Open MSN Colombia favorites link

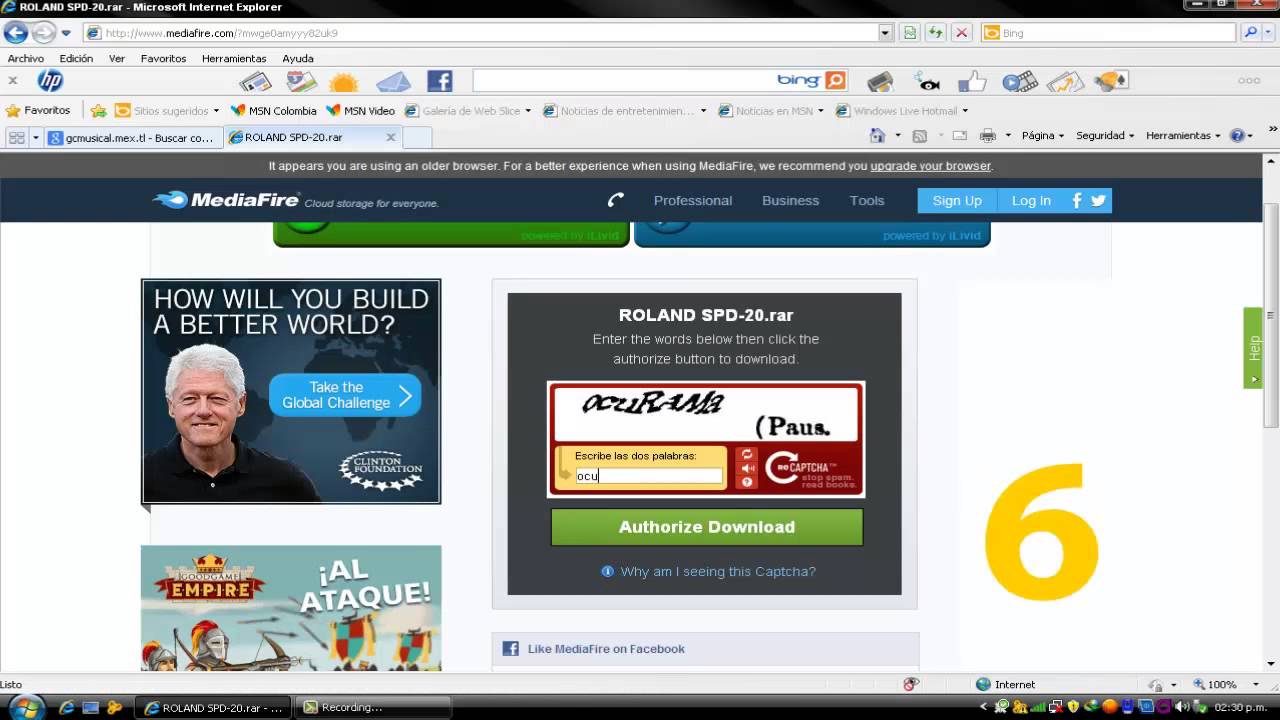click(274, 111)
